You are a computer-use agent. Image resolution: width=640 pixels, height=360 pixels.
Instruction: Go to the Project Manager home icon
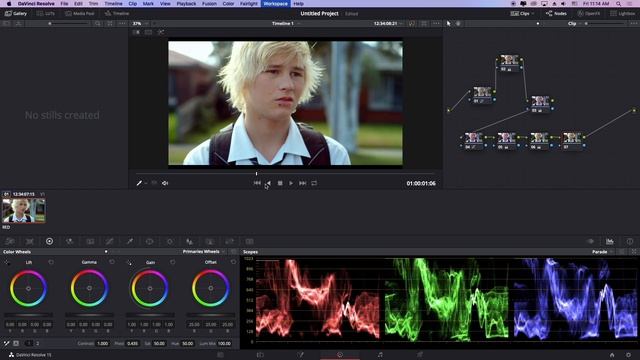click(x=612, y=355)
